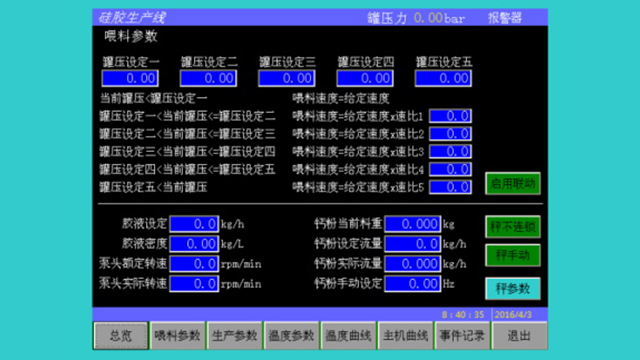The width and height of the screenshot is (640, 360).
Task: Select the 钙粉设定流量 field
Action: coord(413,244)
